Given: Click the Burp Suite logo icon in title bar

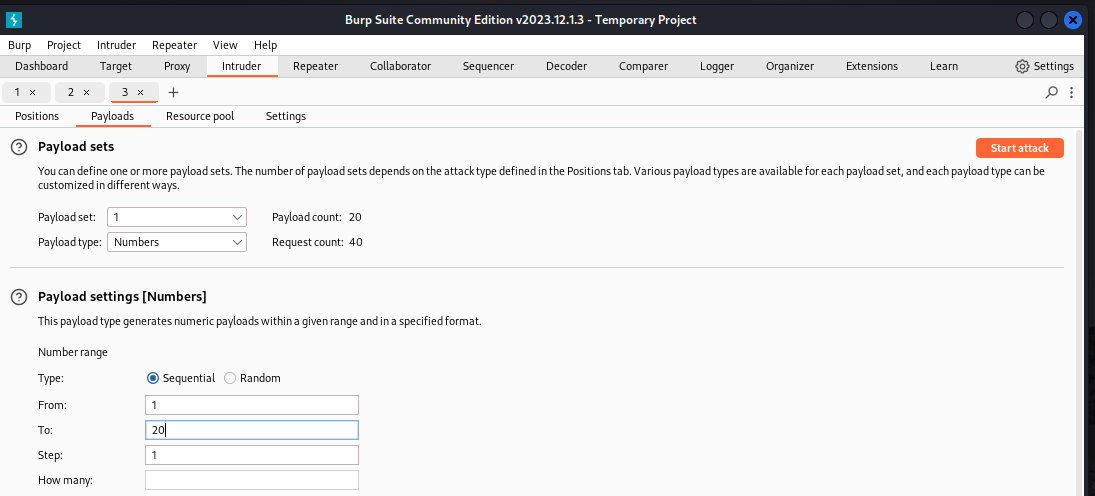Looking at the screenshot, I should [x=14, y=20].
